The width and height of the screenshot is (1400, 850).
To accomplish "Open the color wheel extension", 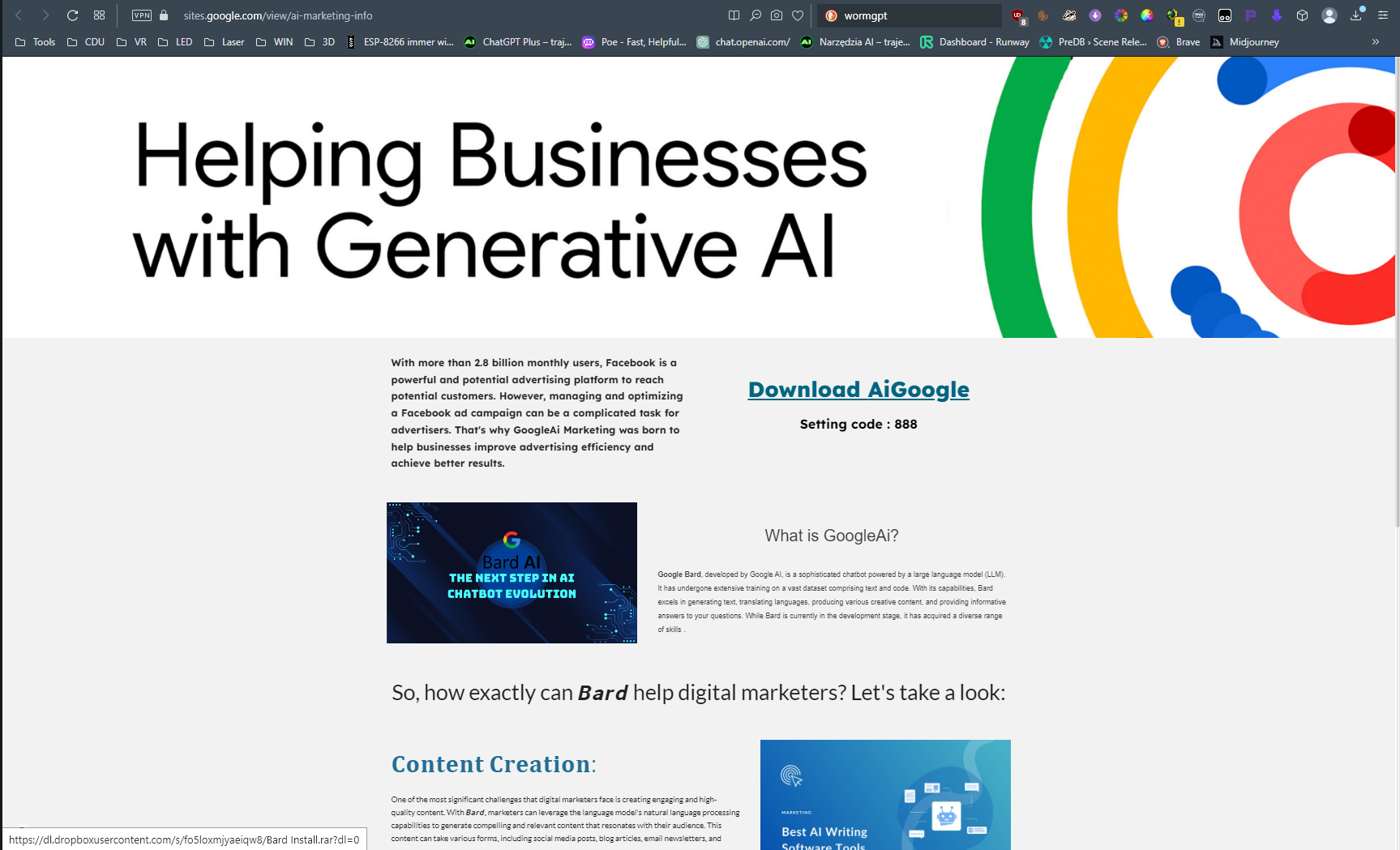I will (x=1121, y=15).
